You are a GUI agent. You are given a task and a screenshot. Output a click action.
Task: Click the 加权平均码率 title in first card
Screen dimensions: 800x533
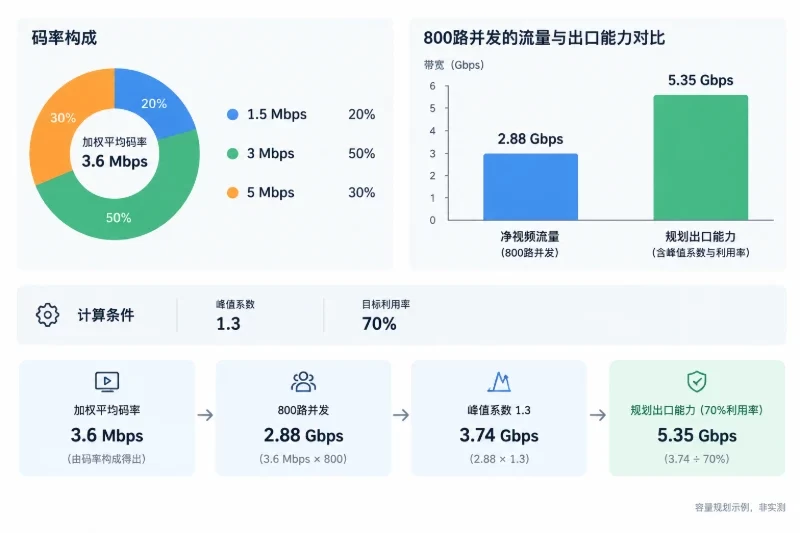point(107,410)
